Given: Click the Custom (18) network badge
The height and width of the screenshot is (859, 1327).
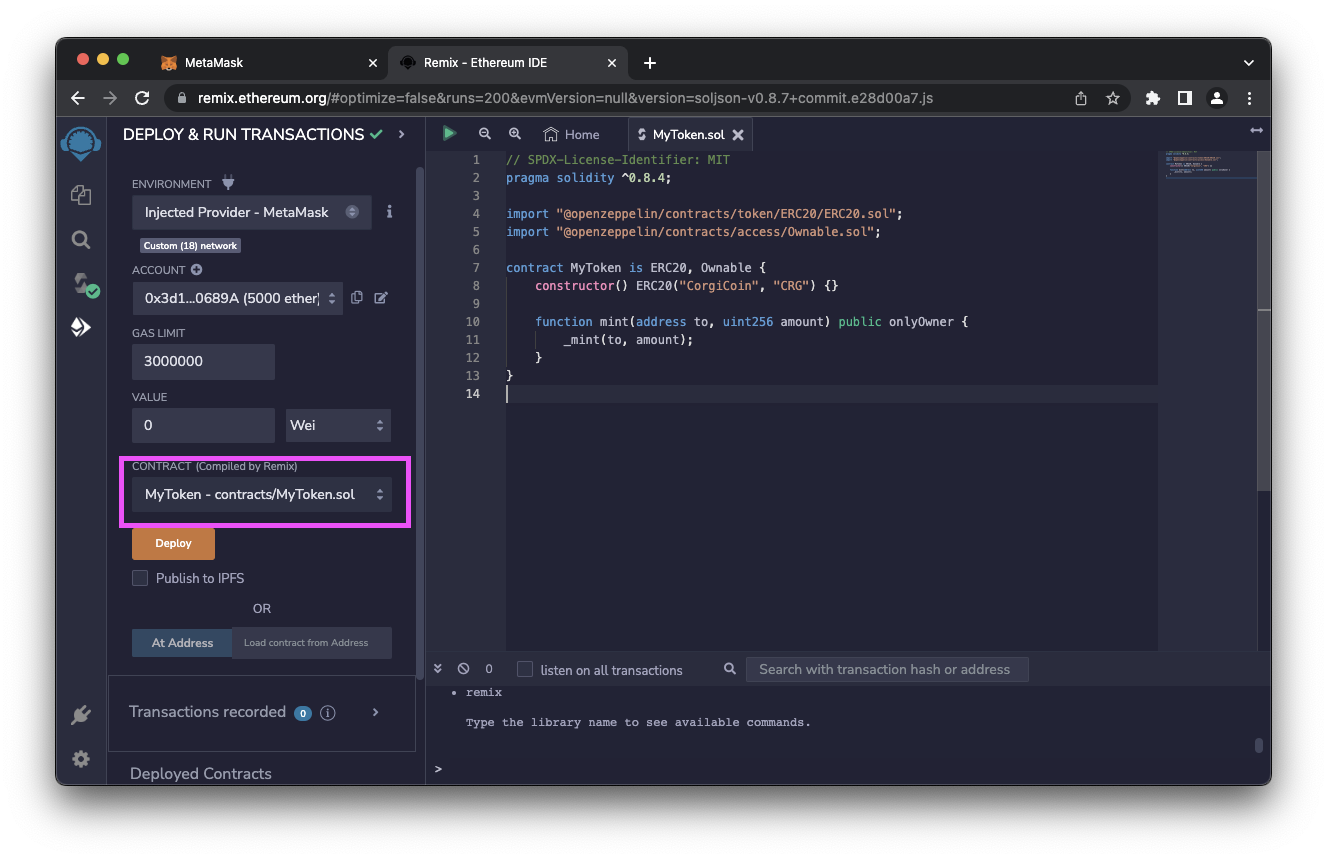Looking at the screenshot, I should pos(190,245).
